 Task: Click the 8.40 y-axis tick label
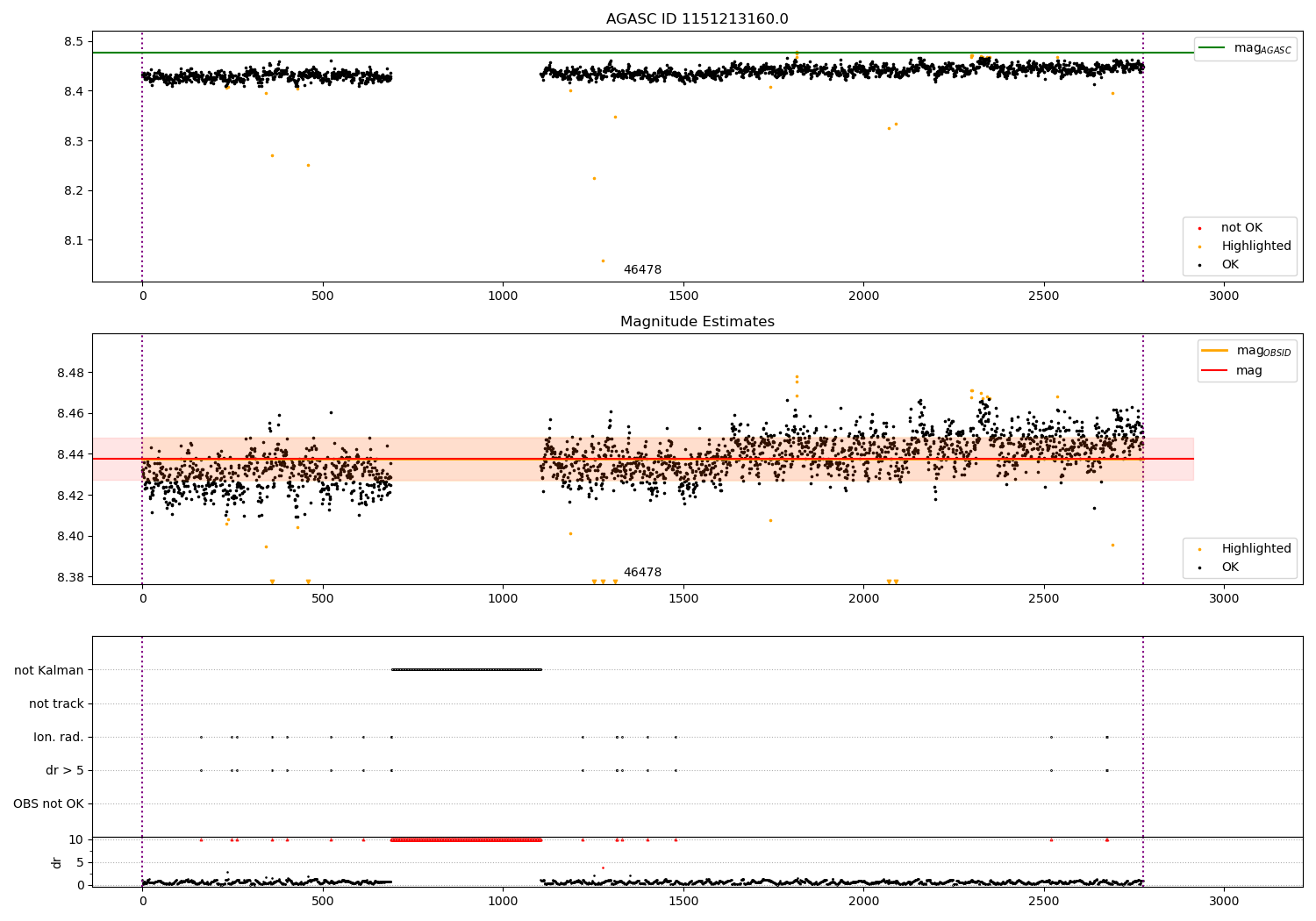tap(69, 536)
